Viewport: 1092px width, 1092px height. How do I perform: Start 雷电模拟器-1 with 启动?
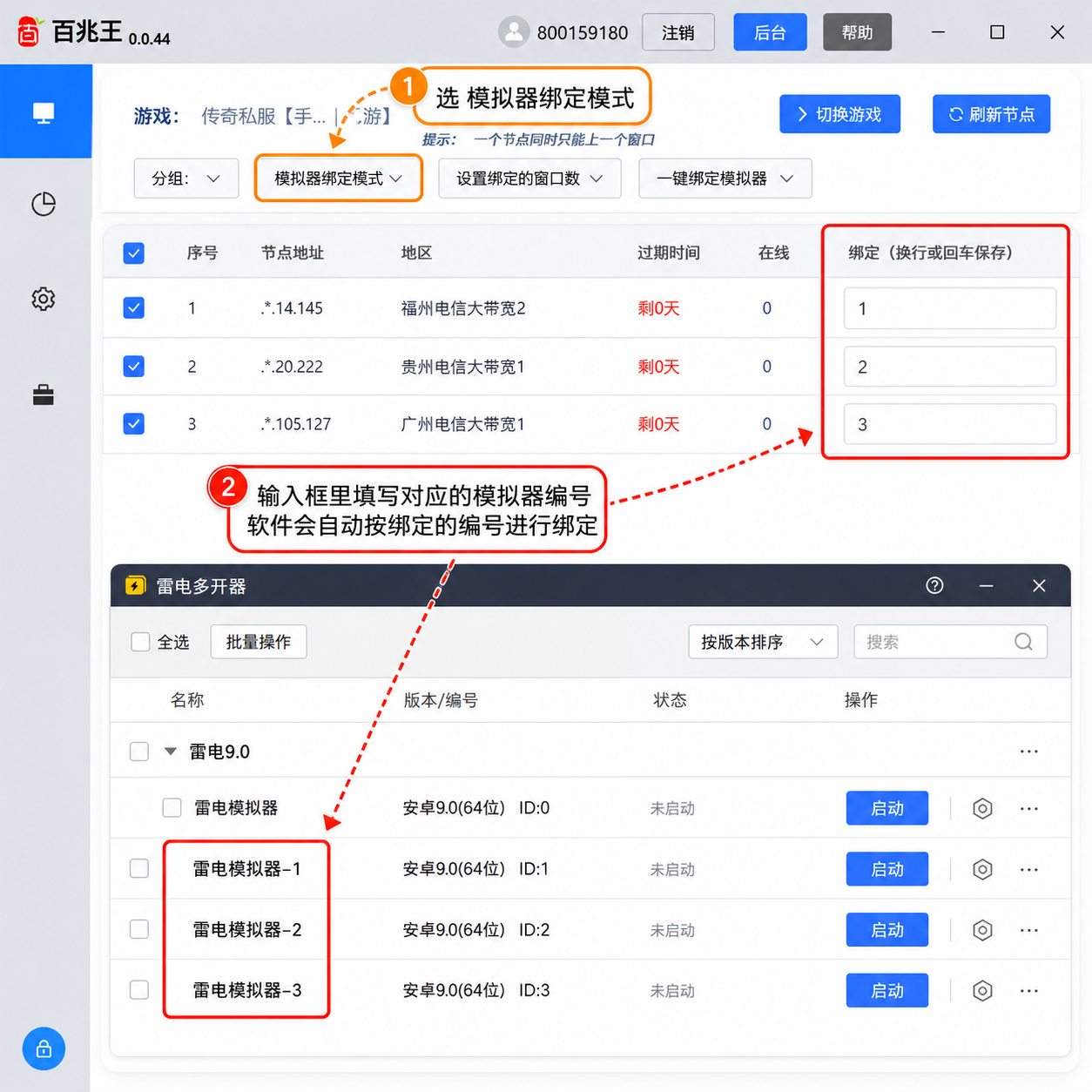887,869
